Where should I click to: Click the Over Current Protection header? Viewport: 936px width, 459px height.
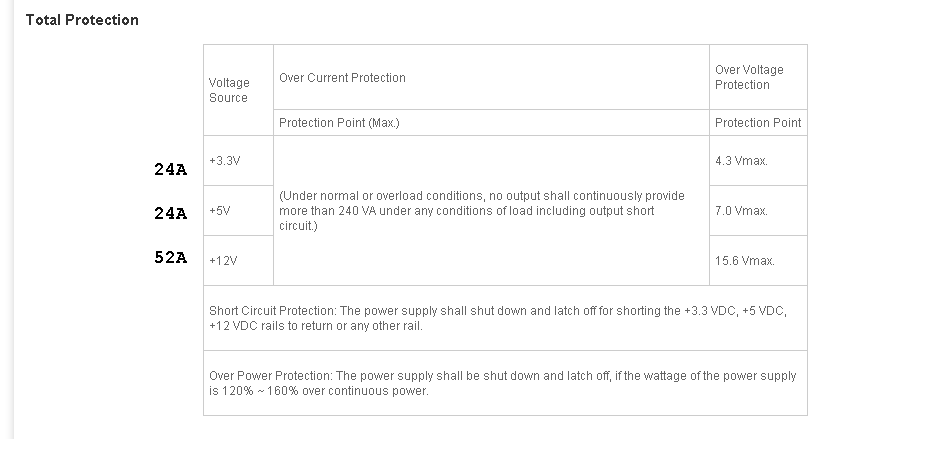[491, 78]
